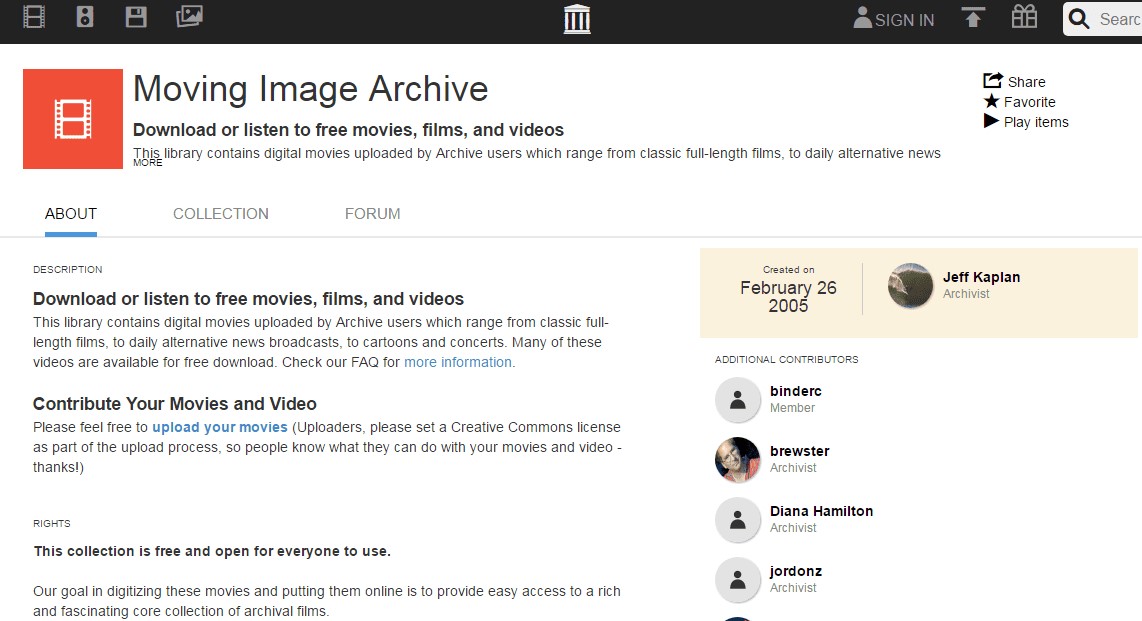Click the donate gift box icon
This screenshot has height=621, width=1142.
click(x=1024, y=17)
